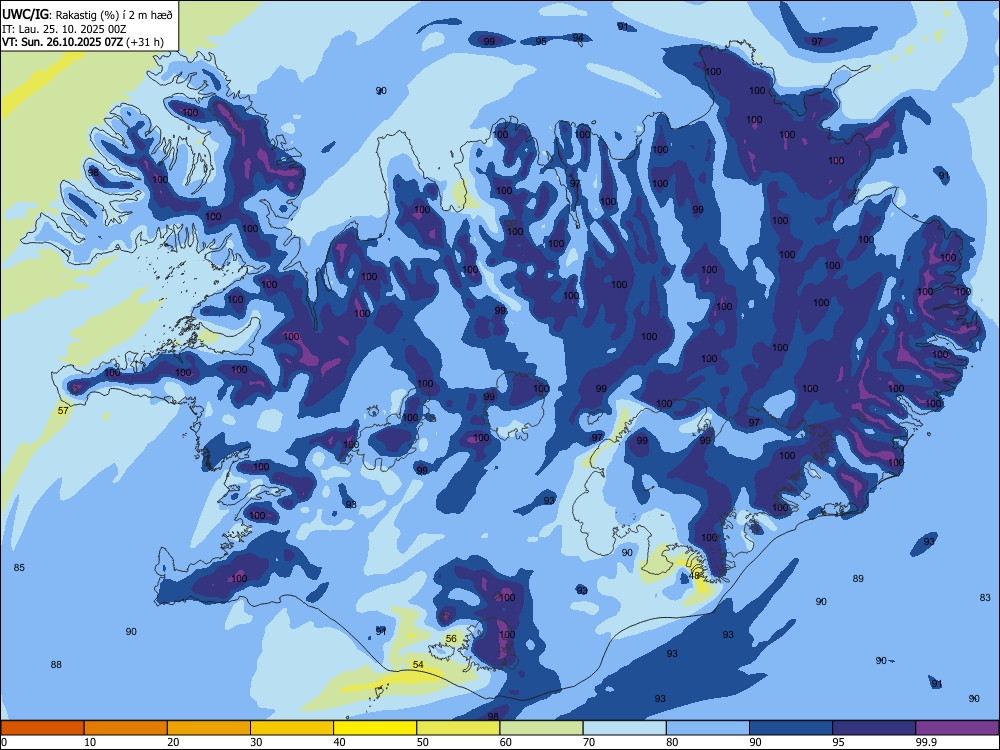The image size is (1000, 750).
Task: Pick the 60-70 light green legend swatch
Action: pyautogui.click(x=541, y=728)
